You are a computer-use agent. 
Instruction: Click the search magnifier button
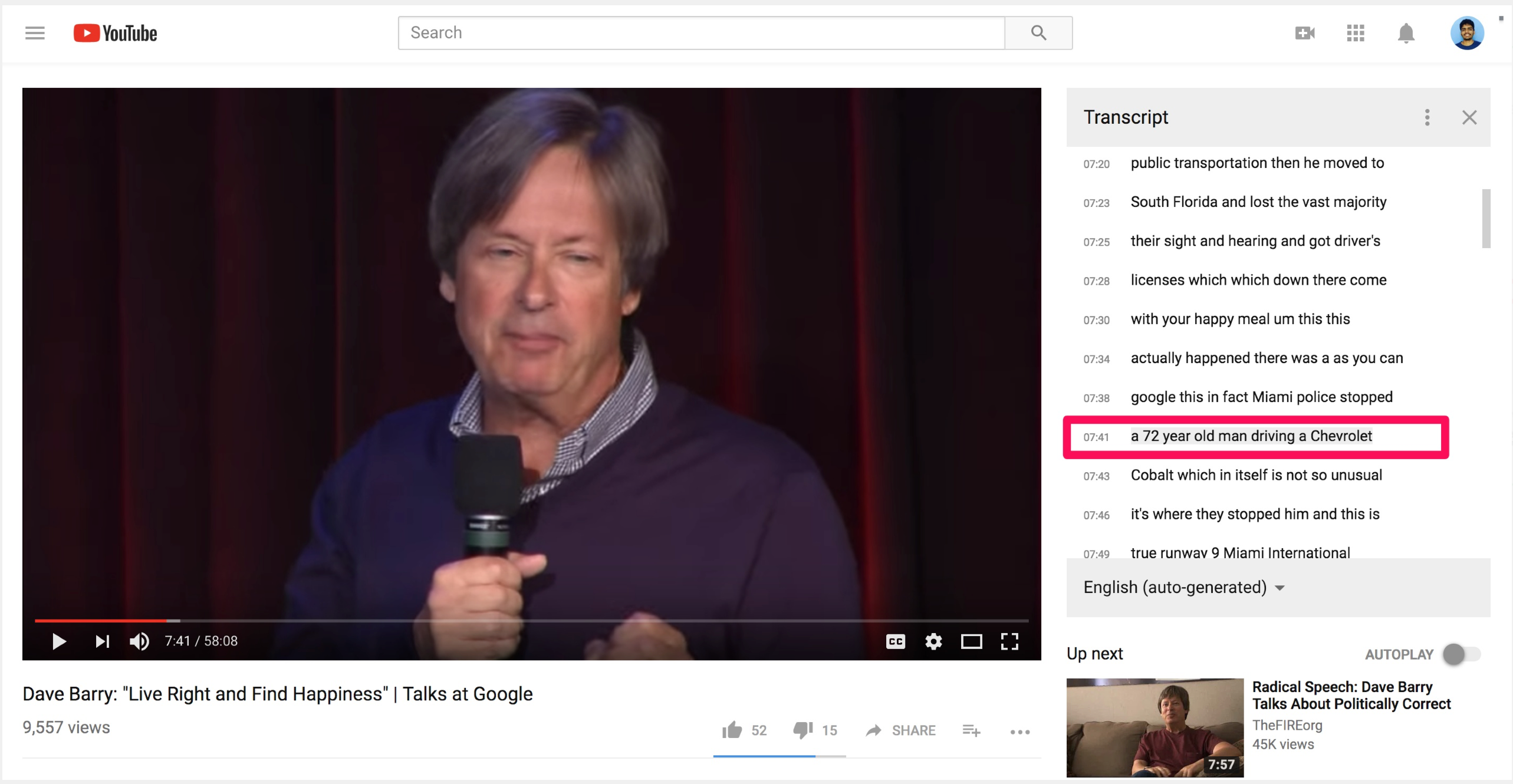(1038, 33)
